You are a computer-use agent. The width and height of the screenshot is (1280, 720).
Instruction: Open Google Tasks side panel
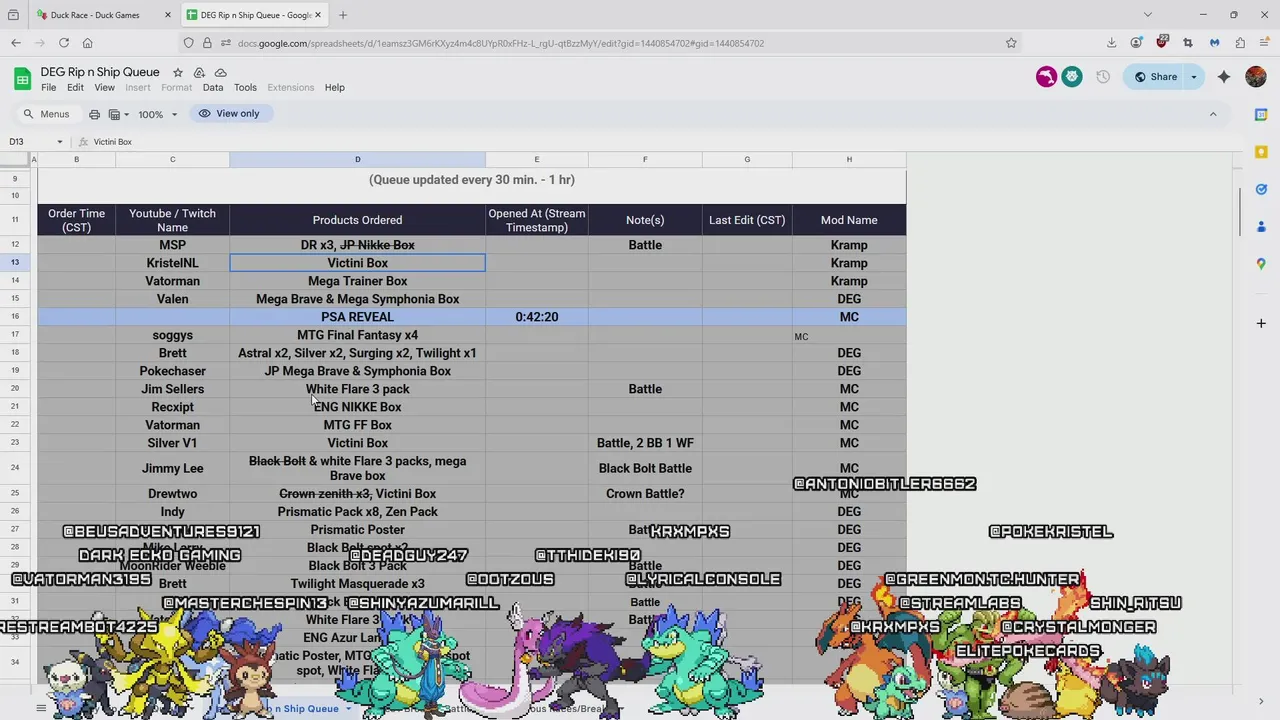point(1261,189)
